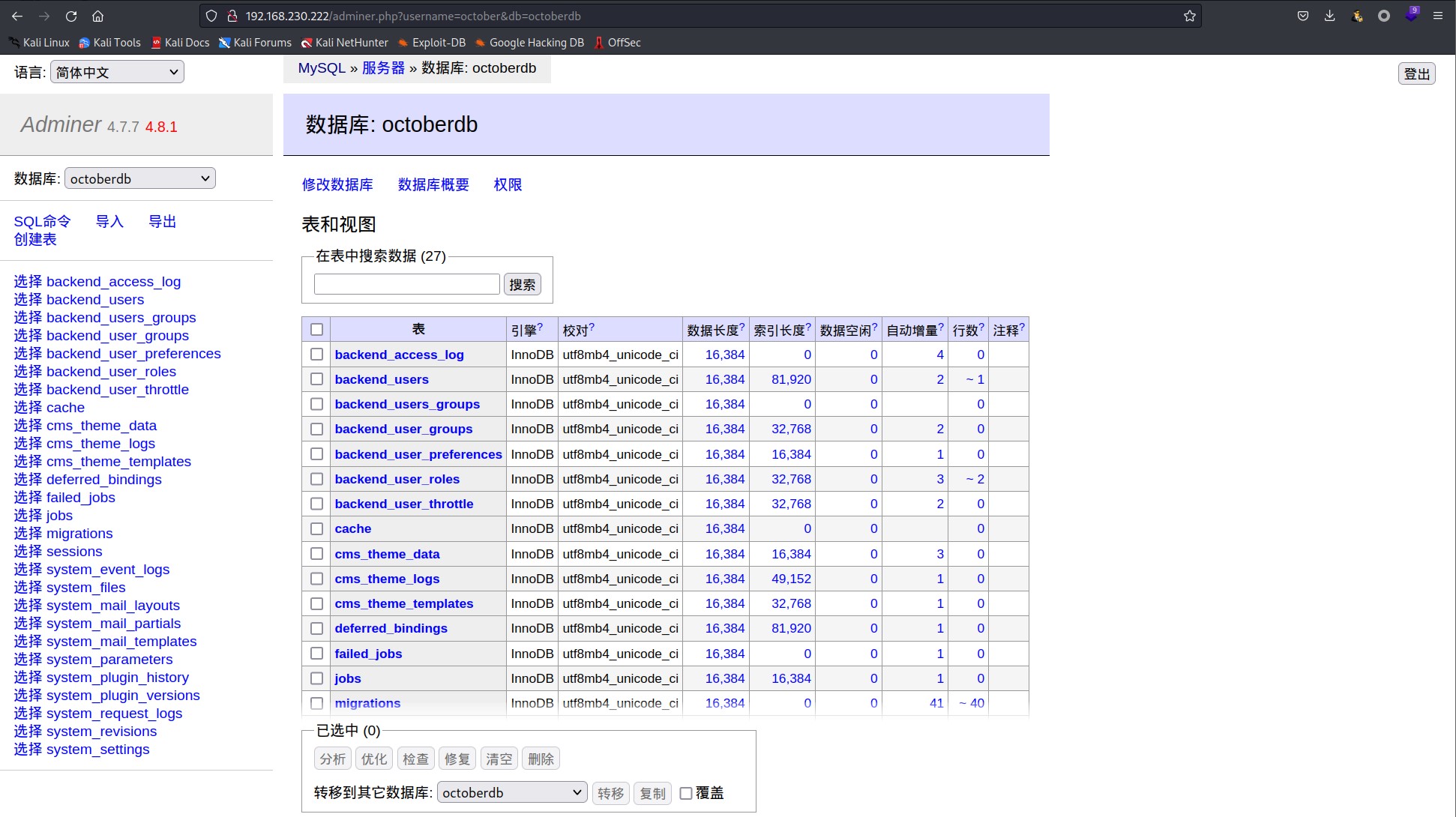Go back with the browser back arrow

(x=17, y=16)
